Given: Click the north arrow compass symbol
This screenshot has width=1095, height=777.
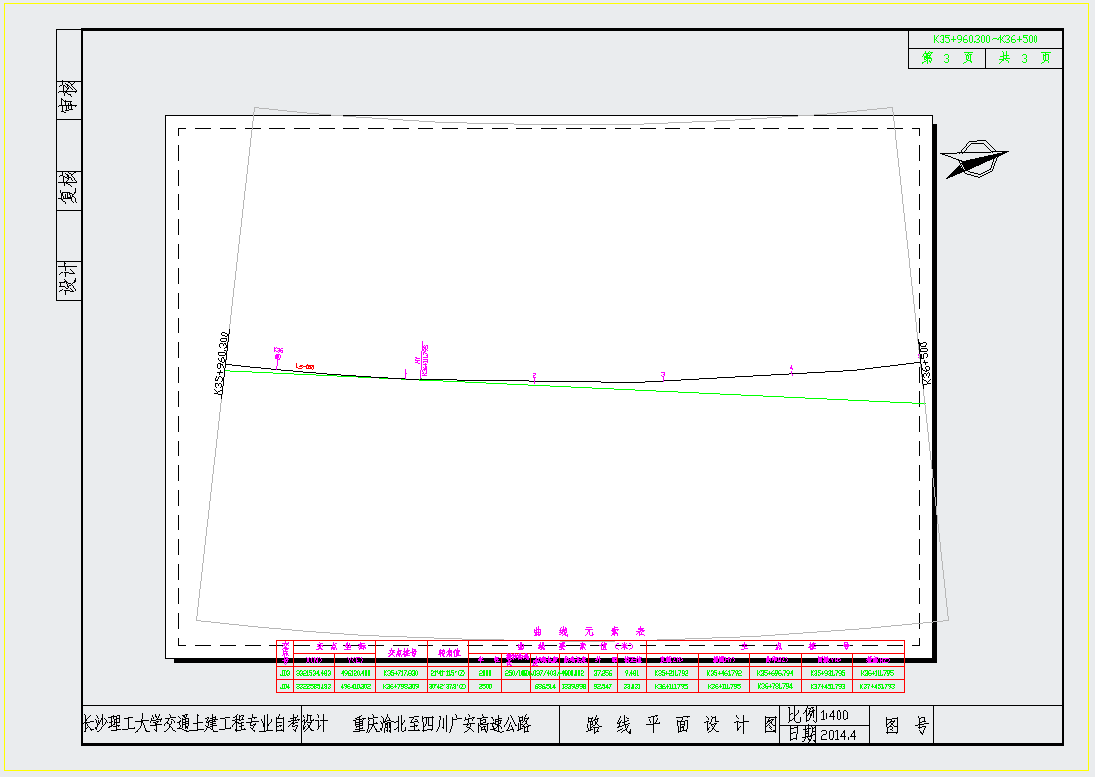Looking at the screenshot, I should tap(974, 161).
